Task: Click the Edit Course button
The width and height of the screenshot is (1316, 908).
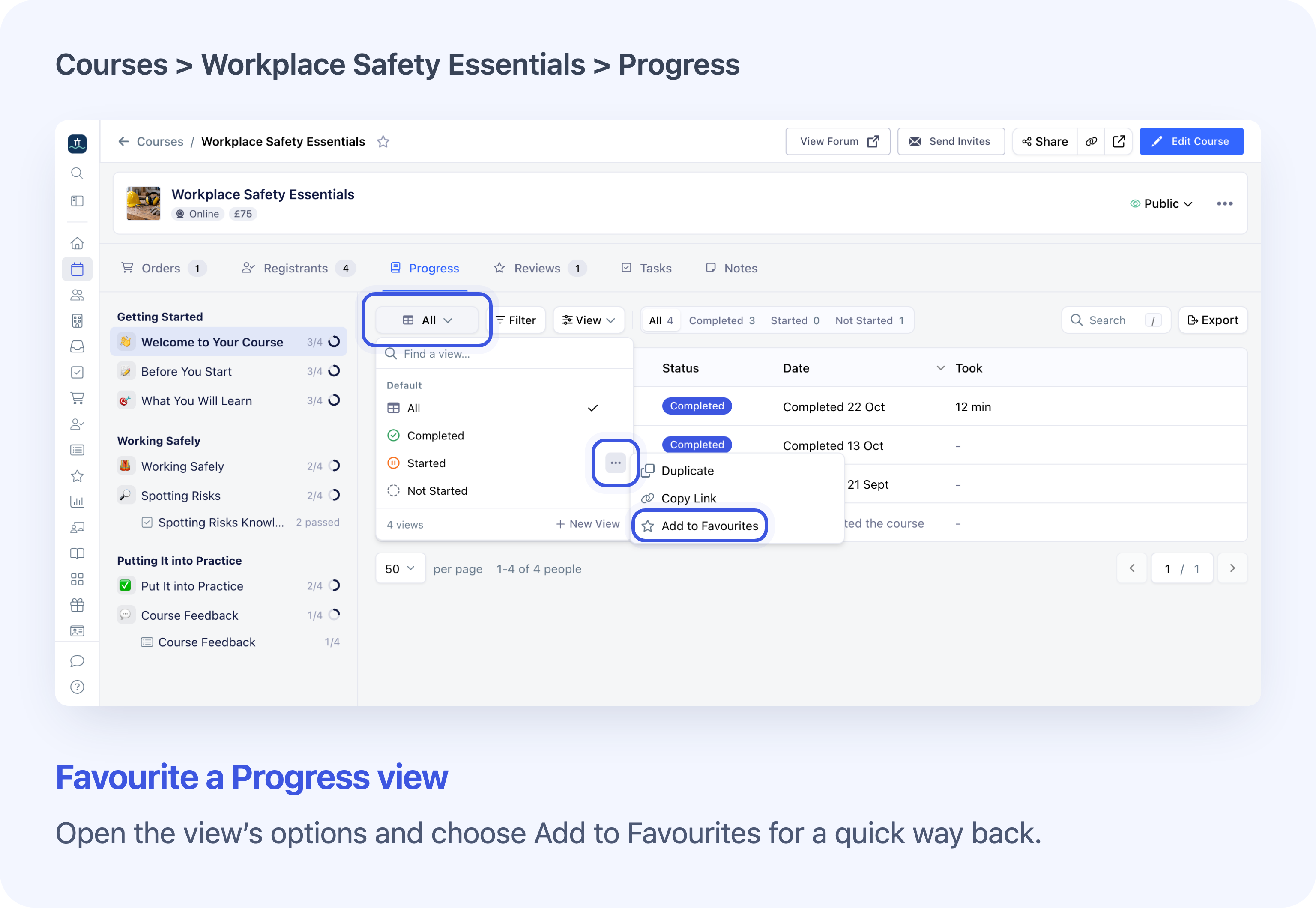Action: [1191, 142]
